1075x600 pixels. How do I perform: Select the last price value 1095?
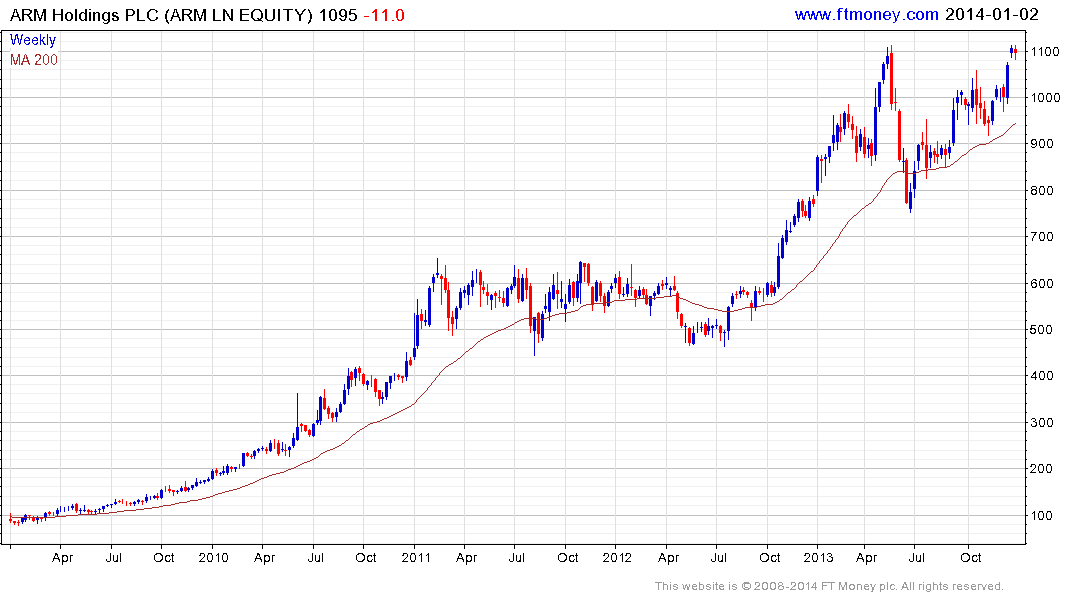338,15
